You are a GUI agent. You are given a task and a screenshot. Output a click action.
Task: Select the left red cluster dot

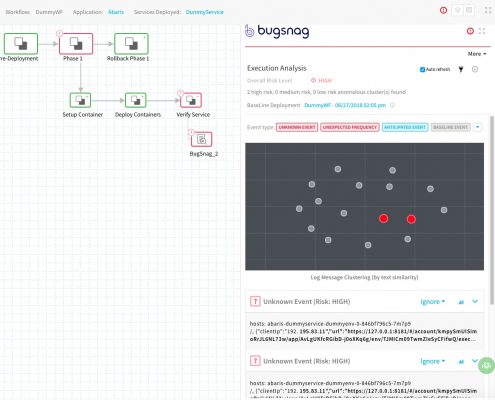[x=384, y=218]
